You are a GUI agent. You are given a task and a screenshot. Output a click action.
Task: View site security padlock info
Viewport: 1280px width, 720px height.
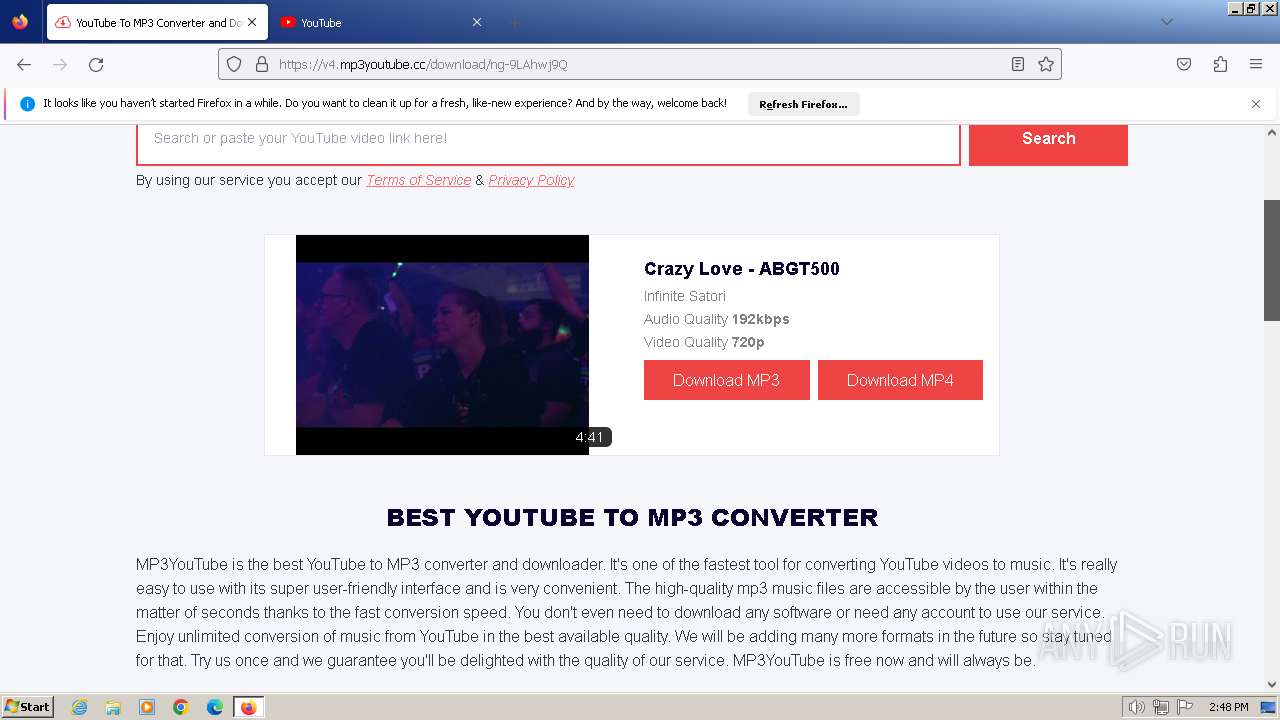coord(262,64)
